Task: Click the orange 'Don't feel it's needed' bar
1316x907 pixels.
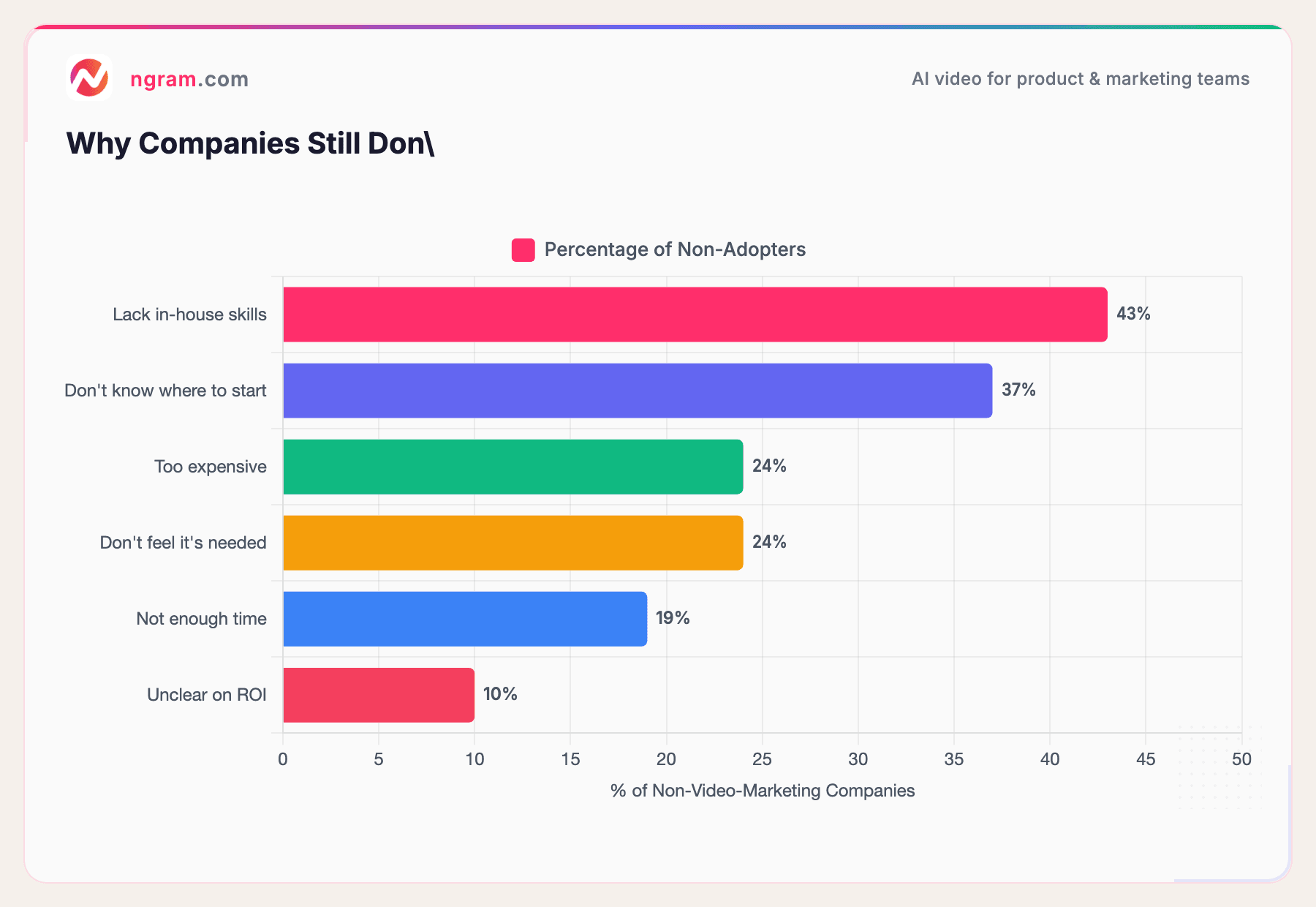Action: pos(512,543)
